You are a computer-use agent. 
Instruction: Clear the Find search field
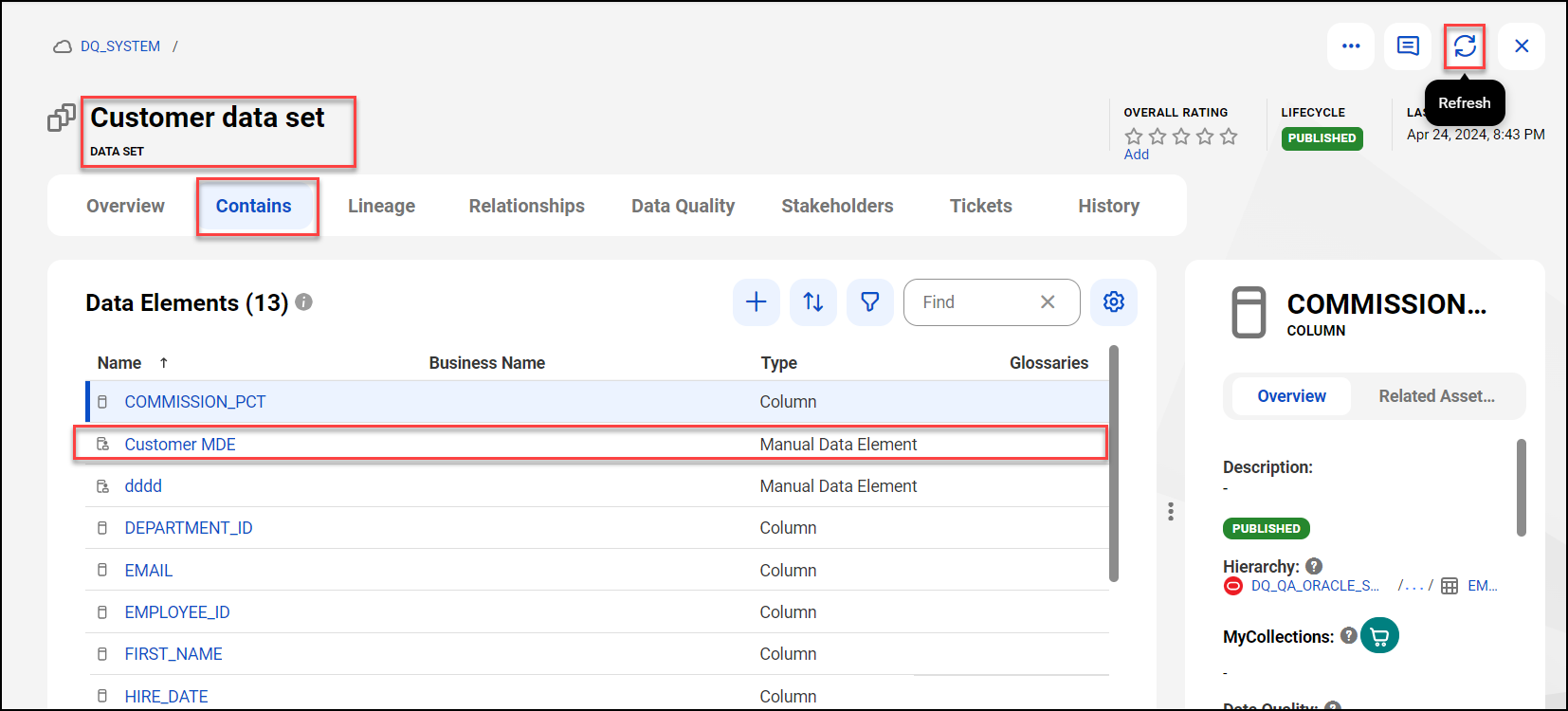[1048, 302]
